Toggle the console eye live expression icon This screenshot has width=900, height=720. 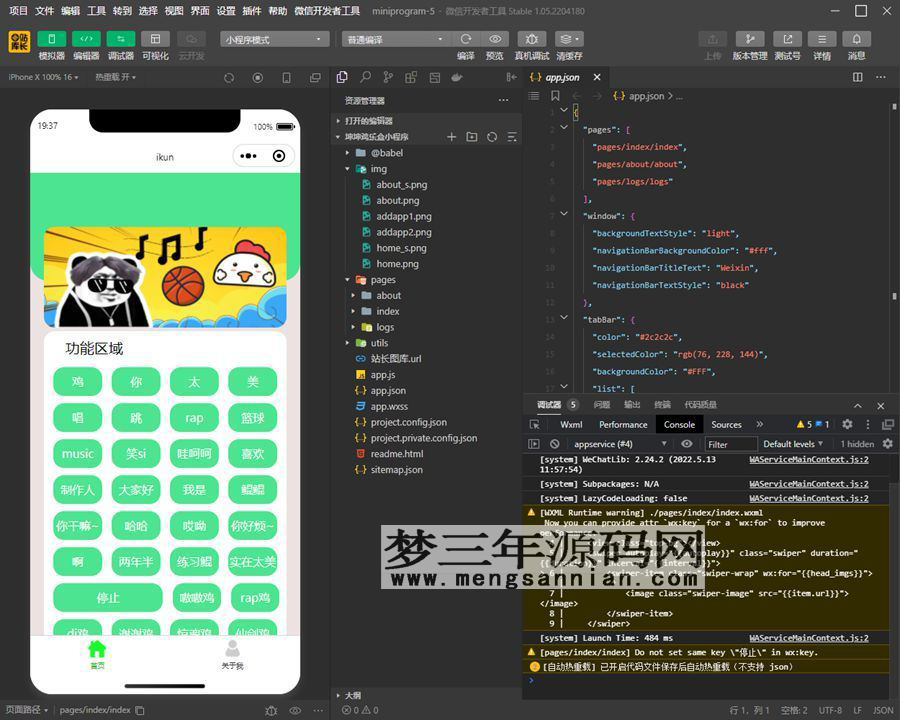pyautogui.click(x=688, y=444)
